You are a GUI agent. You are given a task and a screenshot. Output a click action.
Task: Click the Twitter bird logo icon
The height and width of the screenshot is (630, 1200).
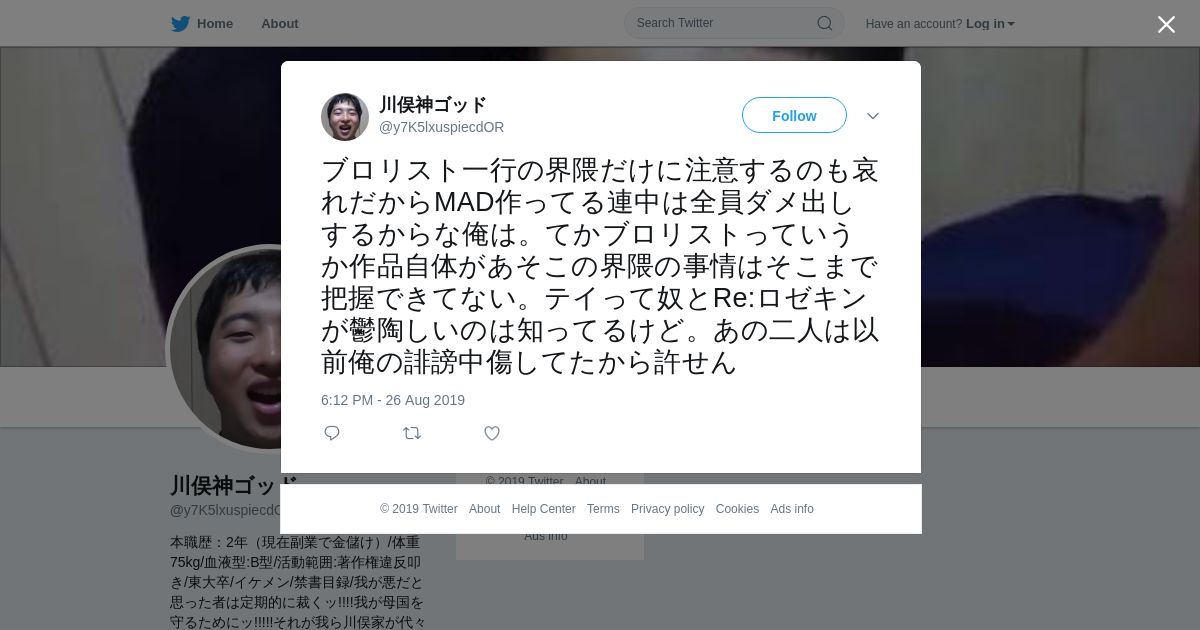[x=180, y=24]
